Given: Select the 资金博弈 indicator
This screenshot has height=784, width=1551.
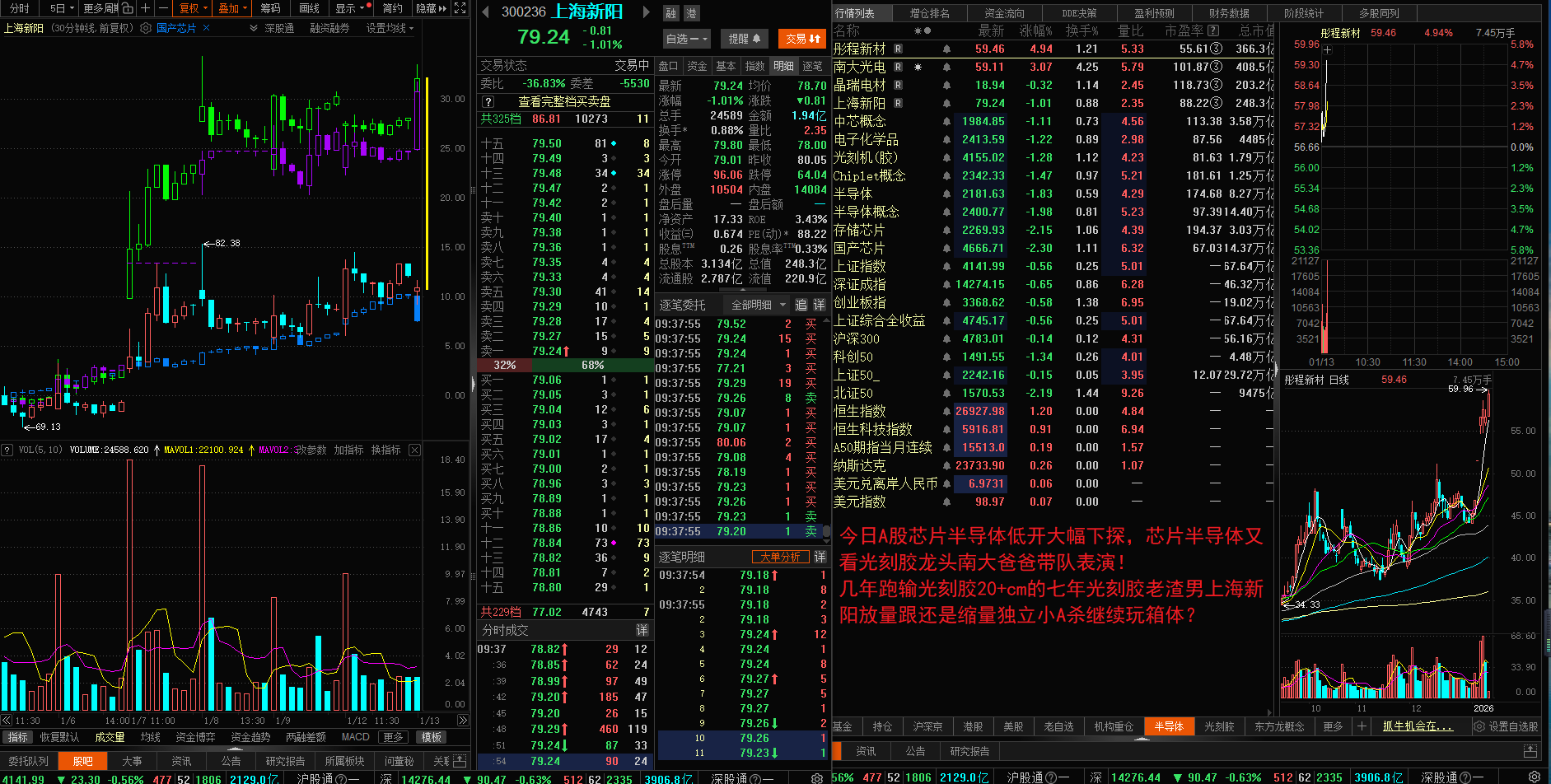Looking at the screenshot, I should click(195, 737).
